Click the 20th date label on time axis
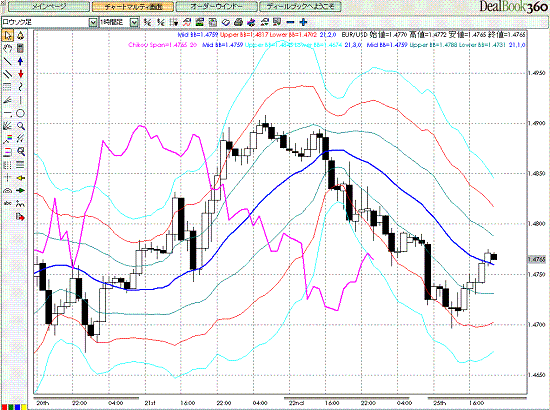The image size is (550, 410). click(43, 403)
